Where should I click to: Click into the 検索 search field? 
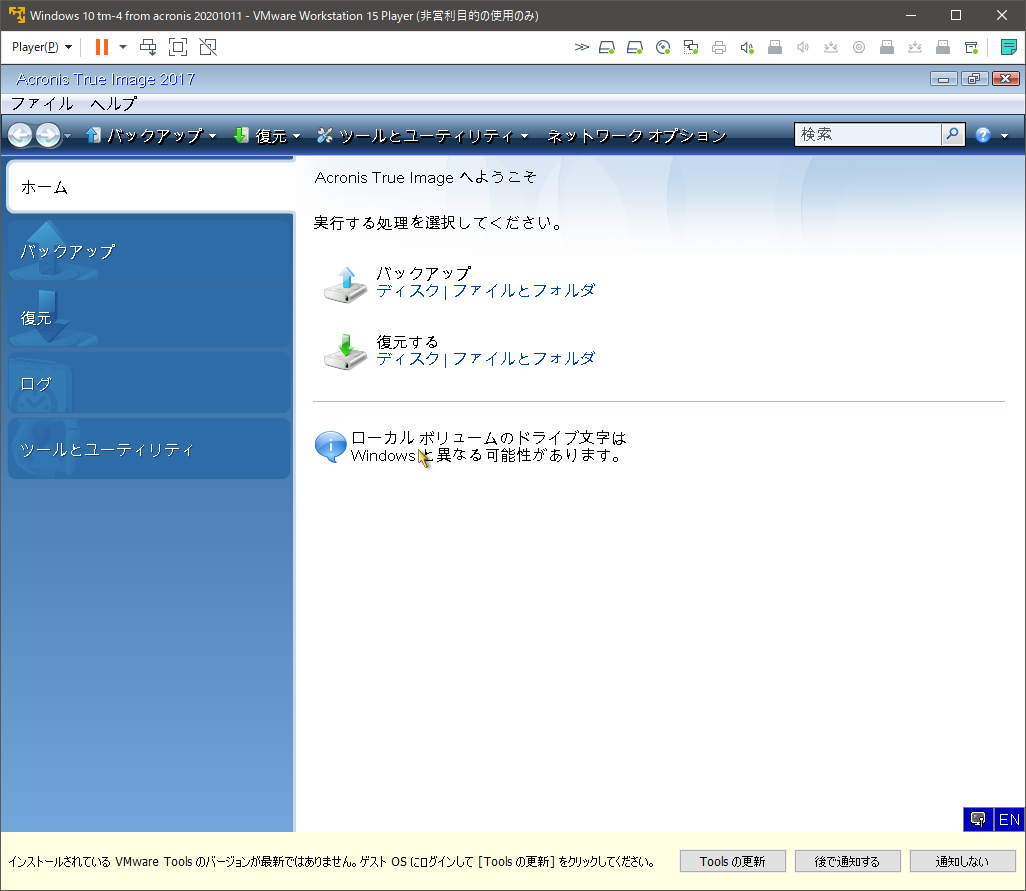[868, 135]
